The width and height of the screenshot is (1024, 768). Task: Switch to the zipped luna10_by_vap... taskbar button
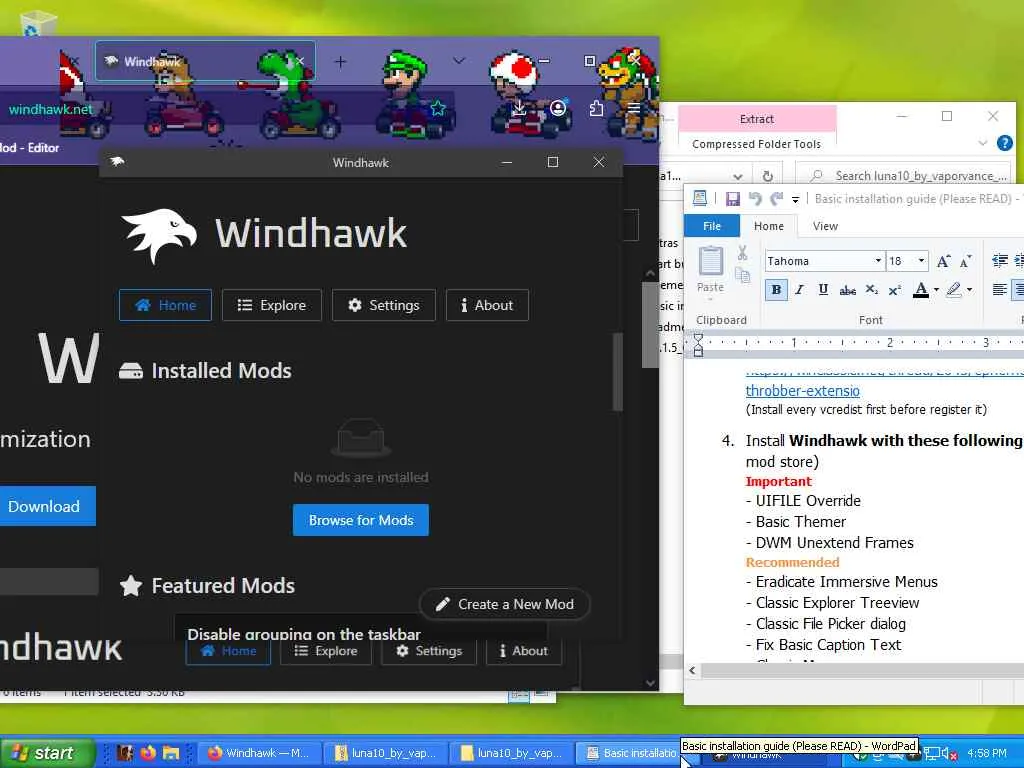click(386, 753)
